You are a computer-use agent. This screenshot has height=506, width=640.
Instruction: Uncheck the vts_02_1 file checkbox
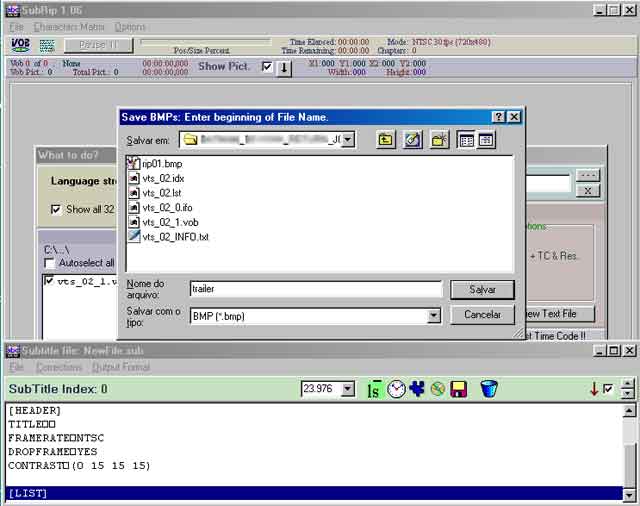tap(49, 281)
